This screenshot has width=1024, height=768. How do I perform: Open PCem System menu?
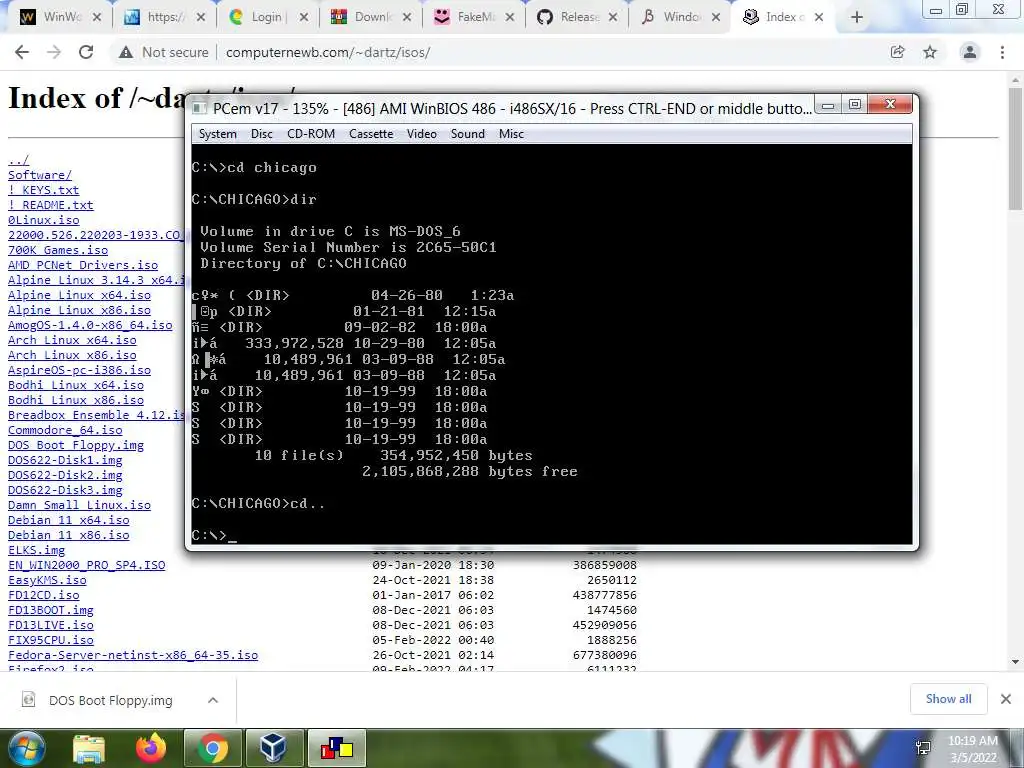pyautogui.click(x=217, y=134)
